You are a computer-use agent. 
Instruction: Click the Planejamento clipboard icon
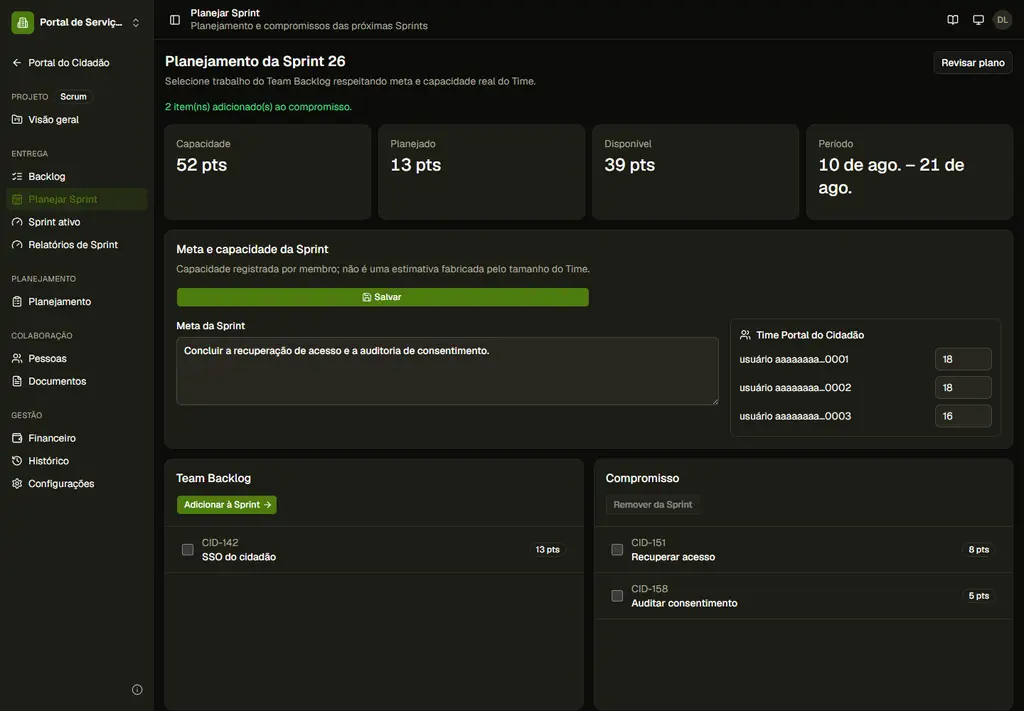click(x=17, y=302)
